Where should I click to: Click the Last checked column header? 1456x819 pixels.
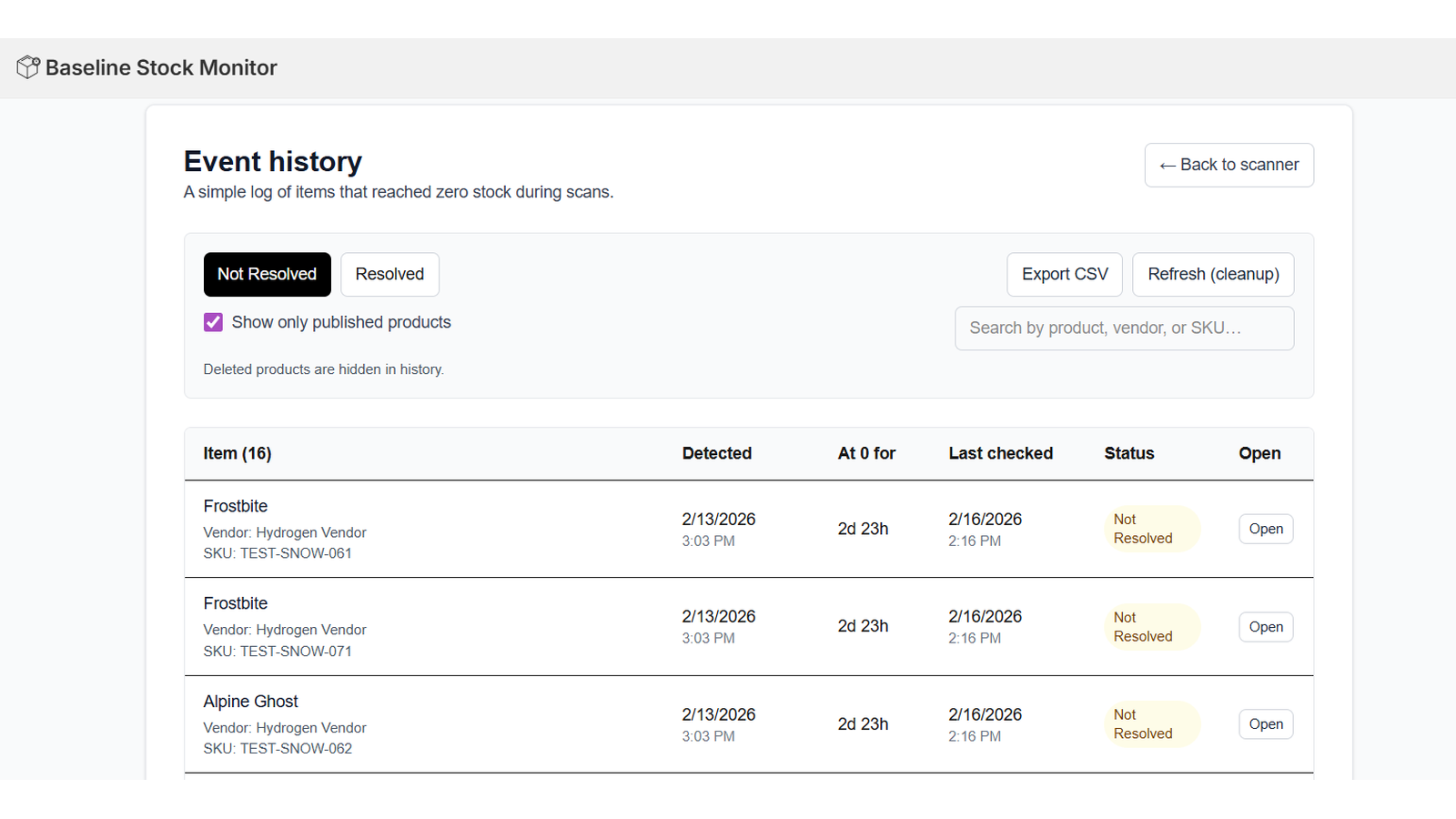click(x=1000, y=452)
